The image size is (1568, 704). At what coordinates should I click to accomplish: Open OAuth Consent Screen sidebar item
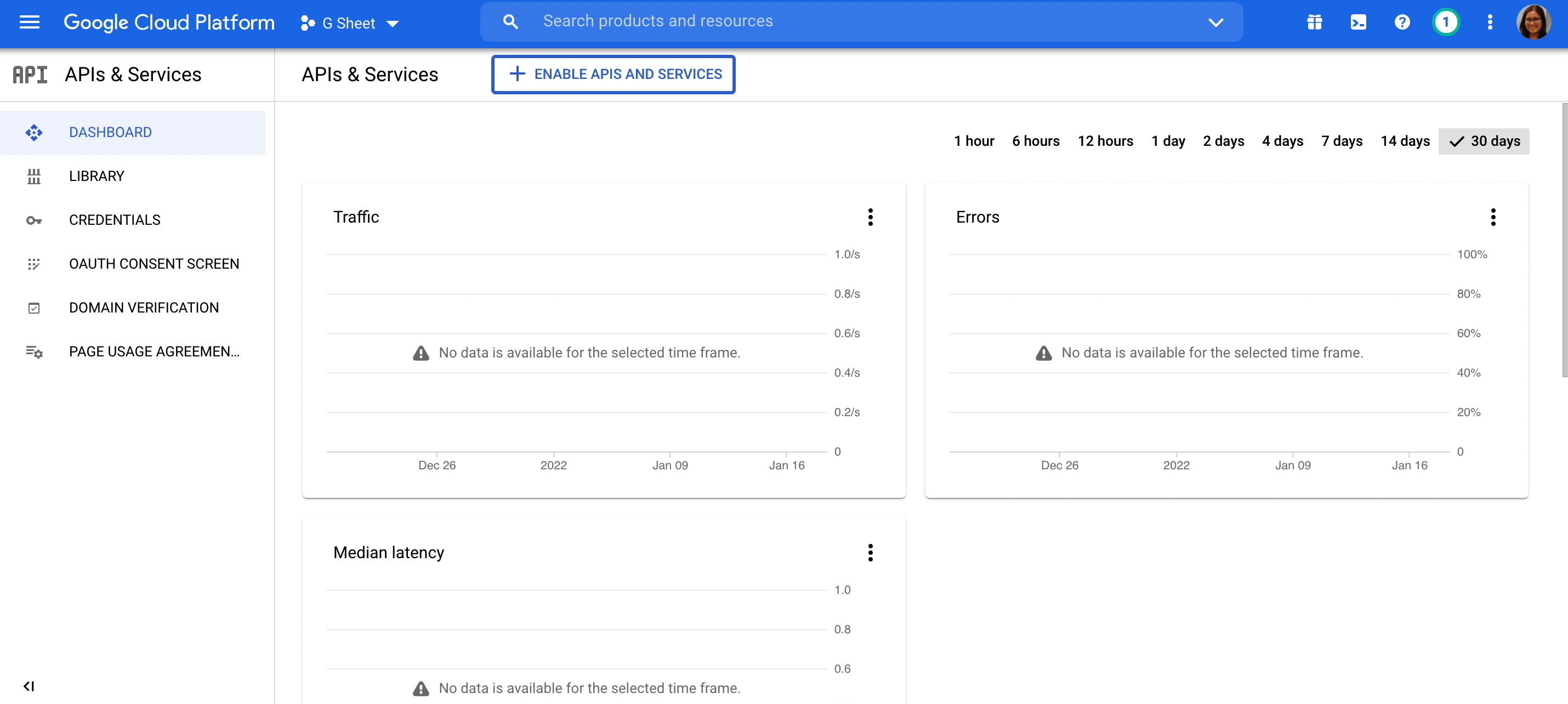(x=133, y=264)
